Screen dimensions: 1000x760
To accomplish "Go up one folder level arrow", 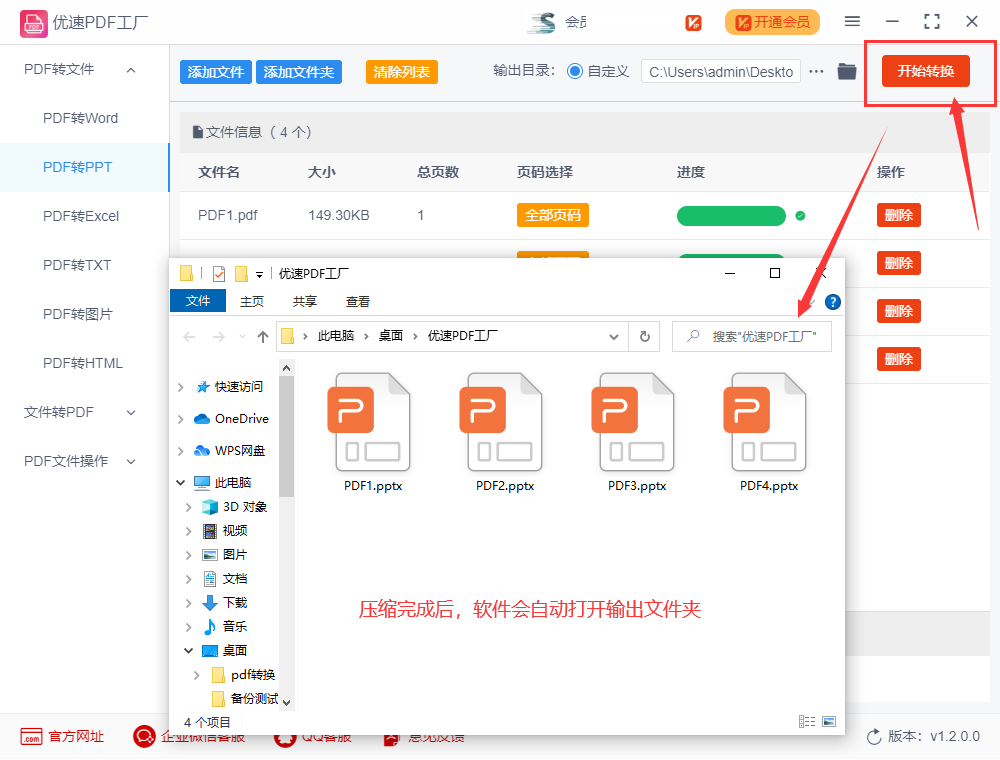I will tap(263, 337).
